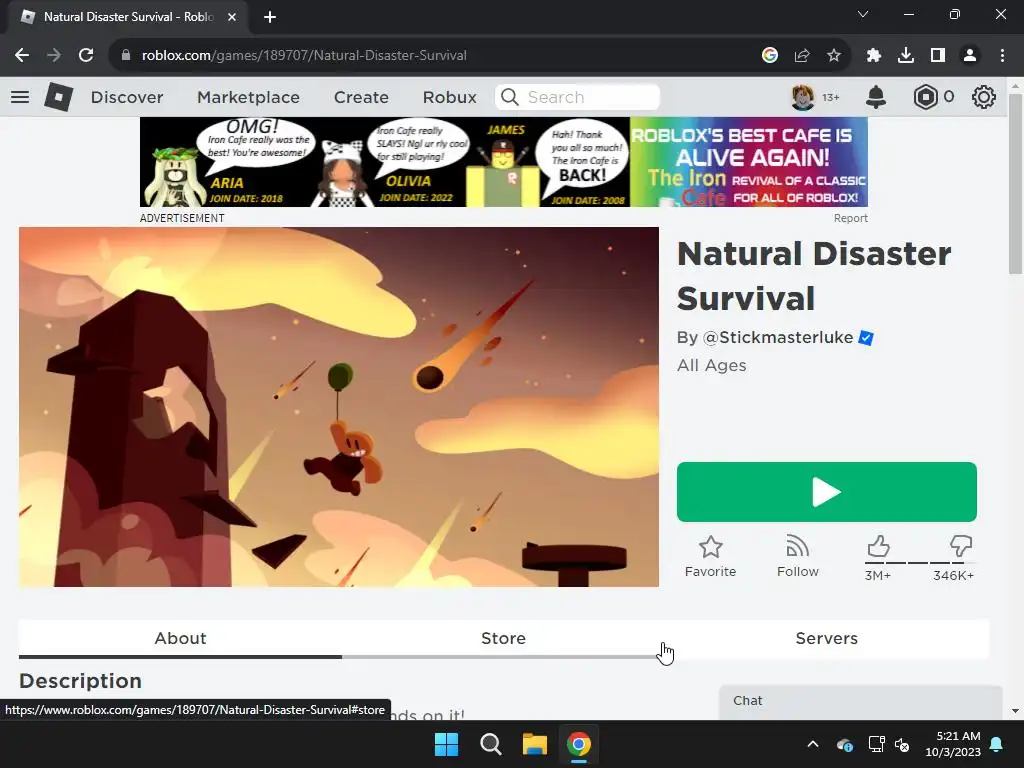Favorite the game with star icon
The image size is (1024, 768).
coord(711,547)
